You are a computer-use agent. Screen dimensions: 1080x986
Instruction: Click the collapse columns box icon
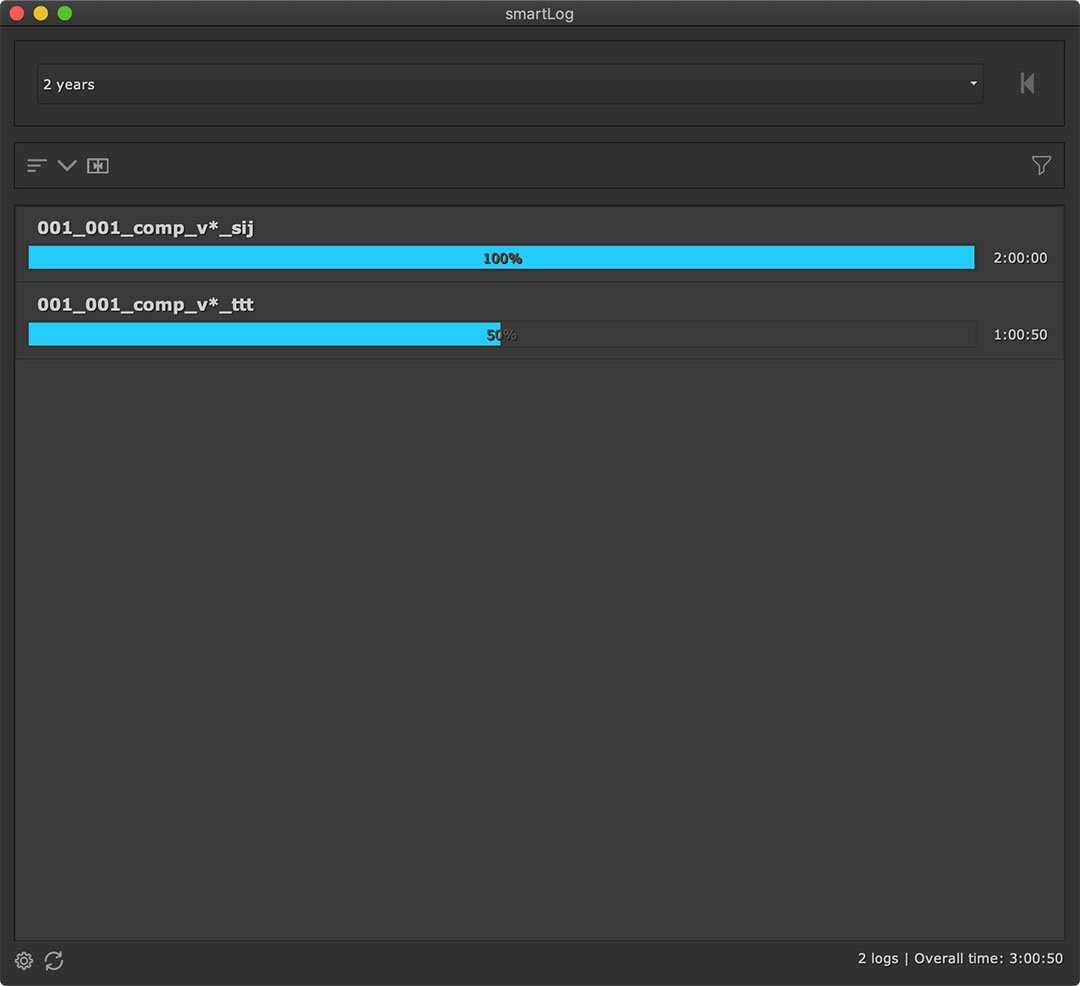[x=97, y=166]
